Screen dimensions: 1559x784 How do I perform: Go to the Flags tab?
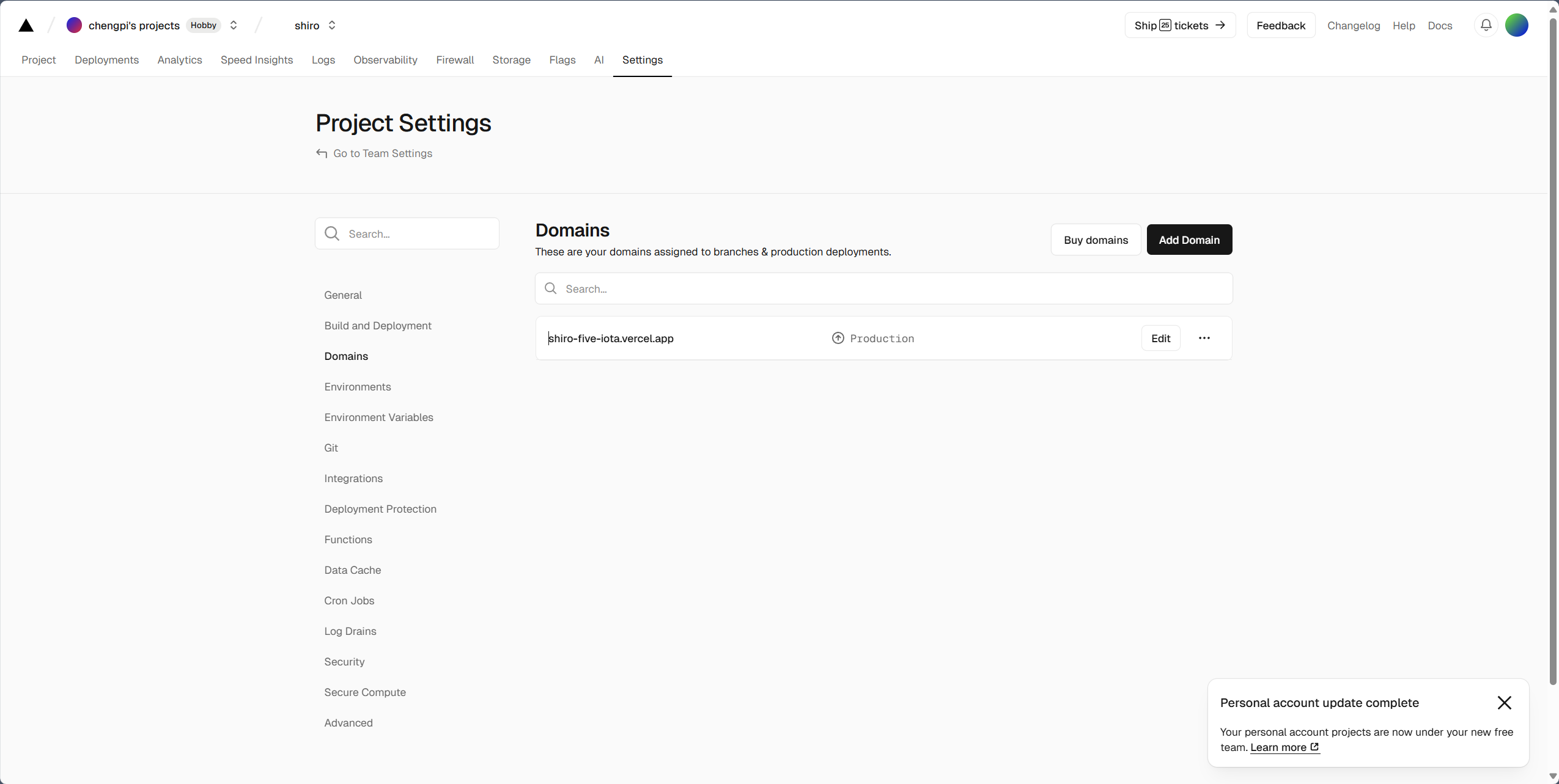click(562, 60)
